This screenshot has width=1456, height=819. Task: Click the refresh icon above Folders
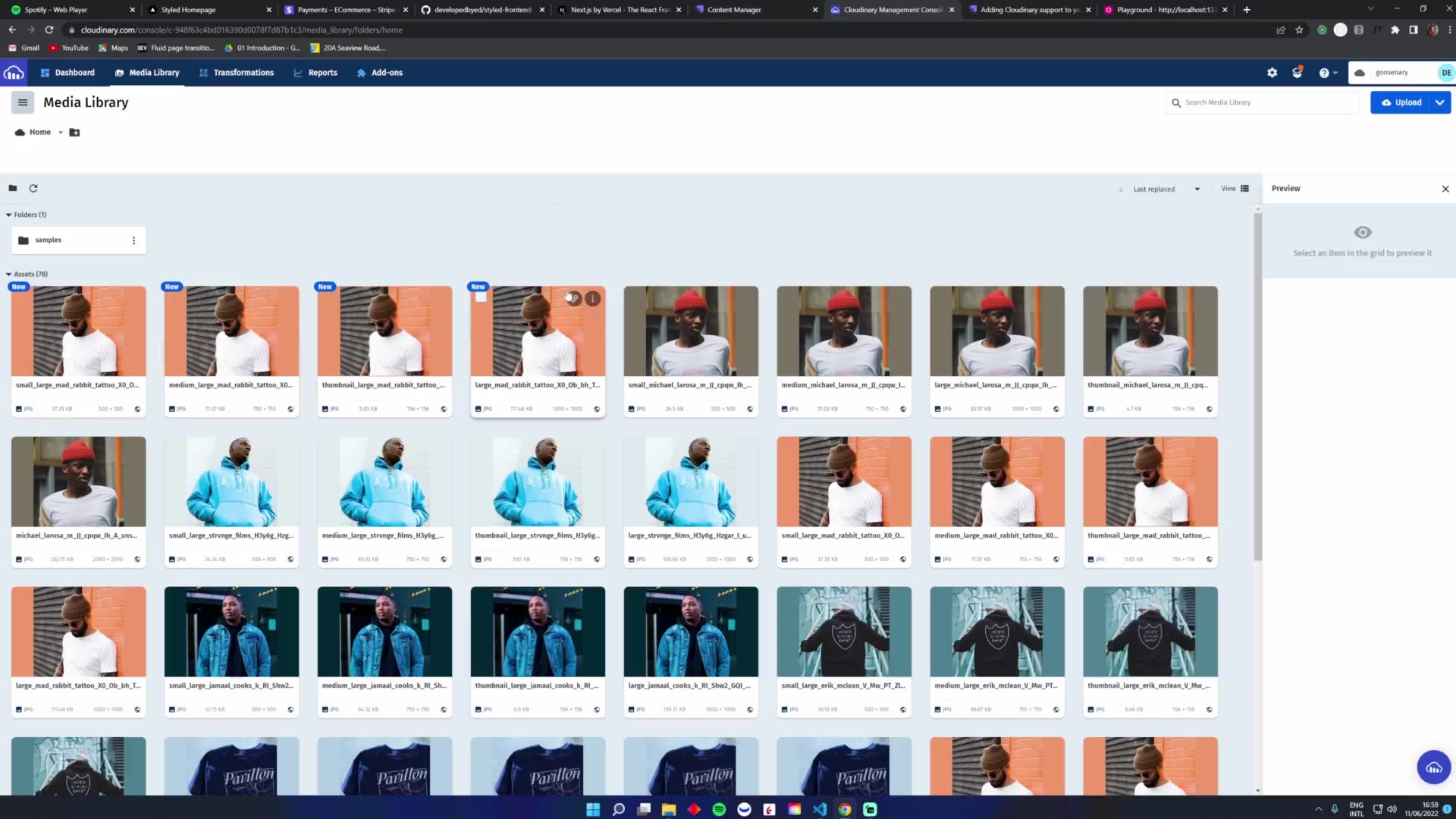(33, 188)
